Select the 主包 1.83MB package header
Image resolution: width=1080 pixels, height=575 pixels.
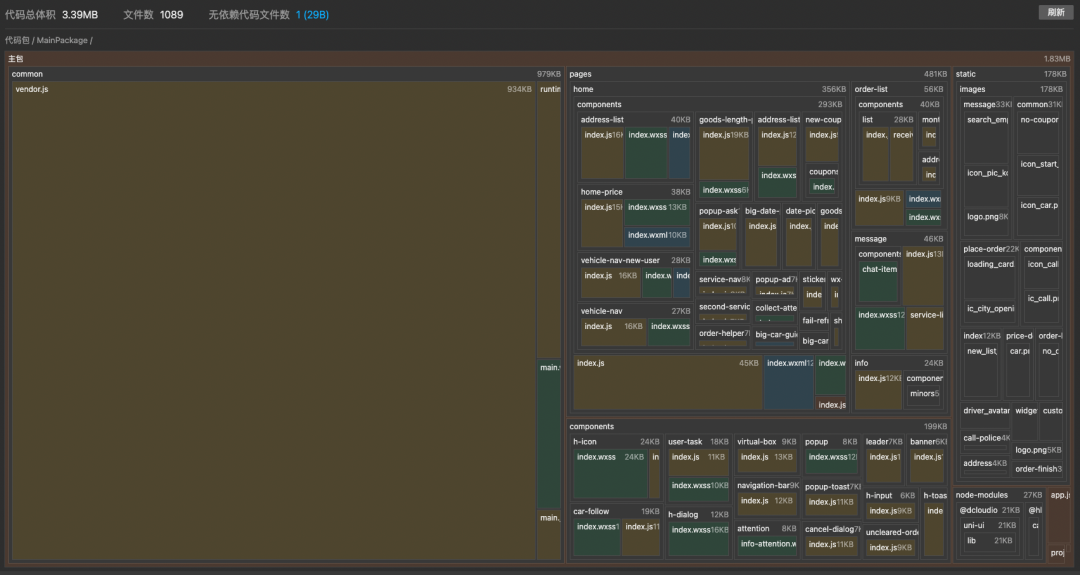click(x=539, y=59)
